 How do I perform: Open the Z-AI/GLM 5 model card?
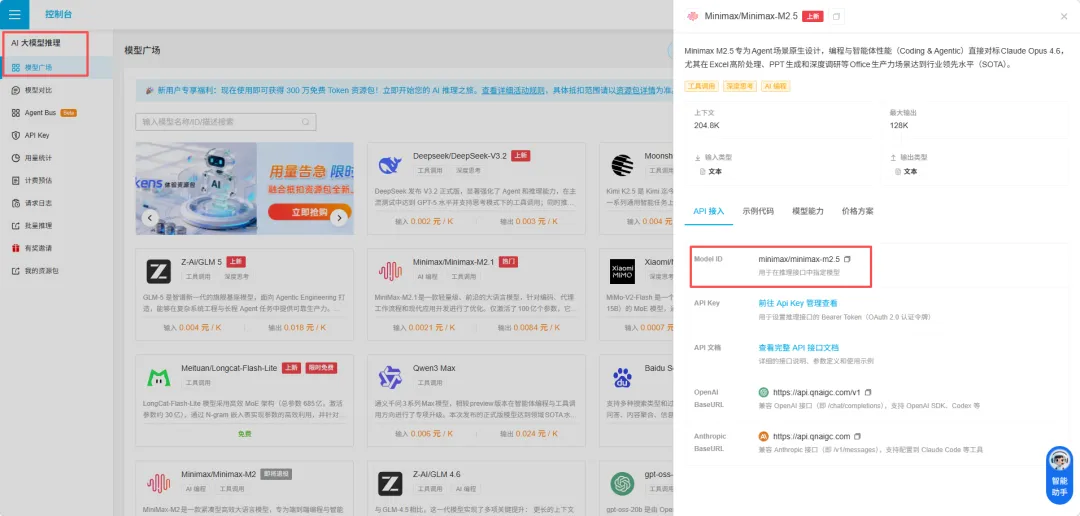tap(245, 294)
